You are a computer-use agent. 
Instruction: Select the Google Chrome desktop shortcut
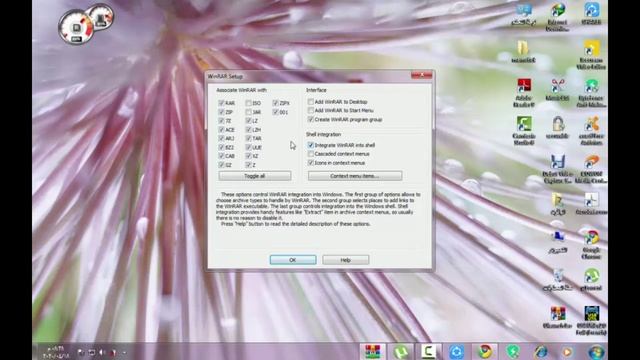pos(591,244)
